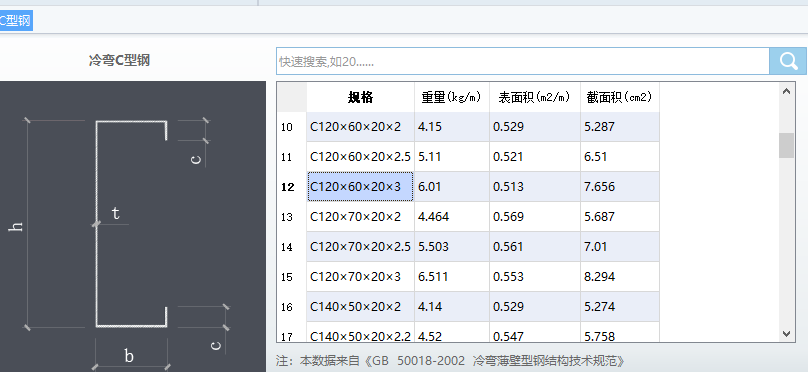Image resolution: width=808 pixels, height=372 pixels.
Task: Click surface area value 0.547
Action: pos(535,332)
